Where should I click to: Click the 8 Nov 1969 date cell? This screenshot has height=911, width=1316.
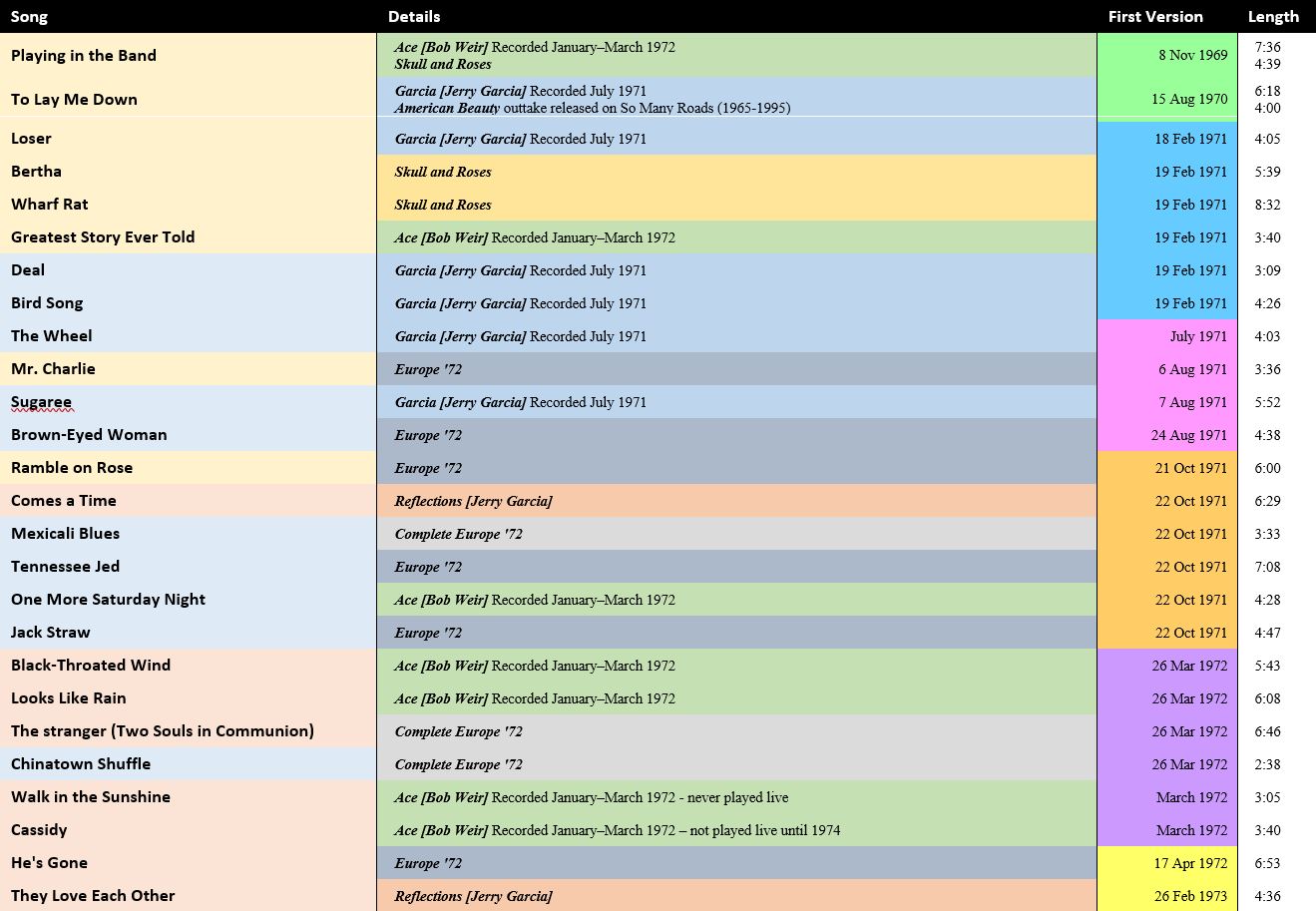tap(1166, 55)
